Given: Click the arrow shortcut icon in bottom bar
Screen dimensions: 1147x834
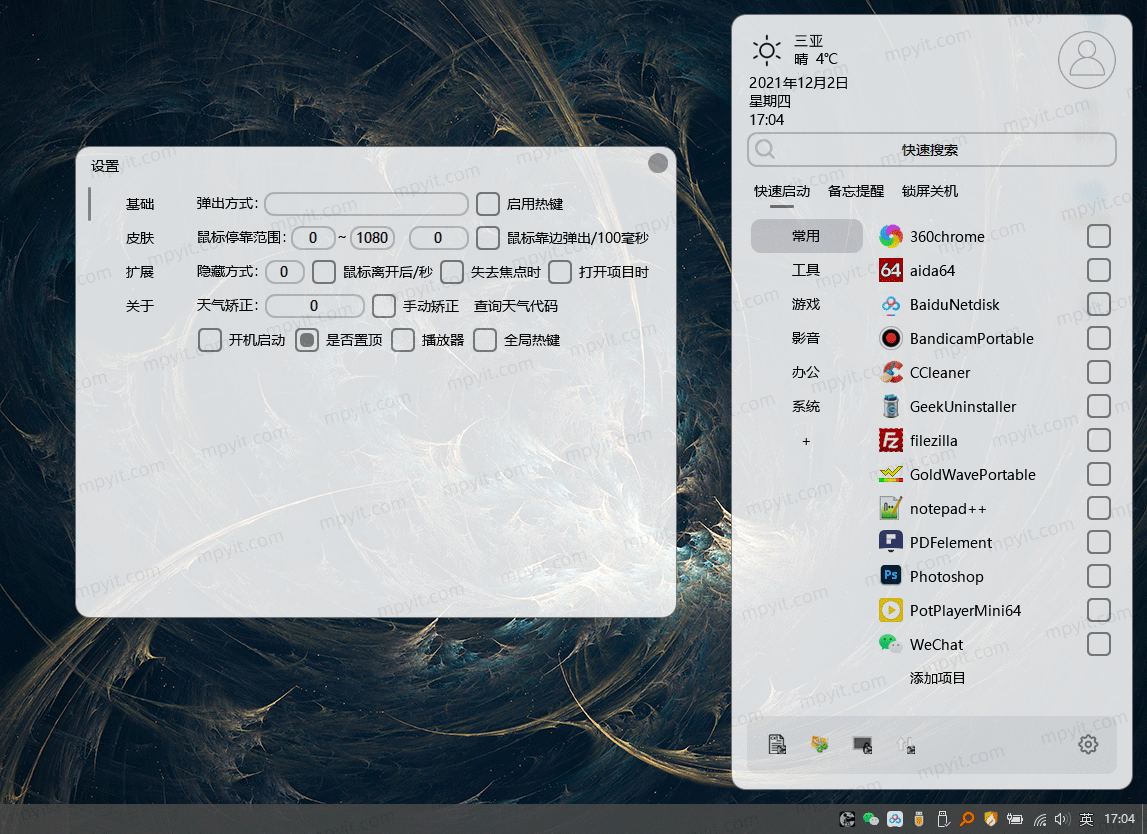Looking at the screenshot, I should click(906, 745).
